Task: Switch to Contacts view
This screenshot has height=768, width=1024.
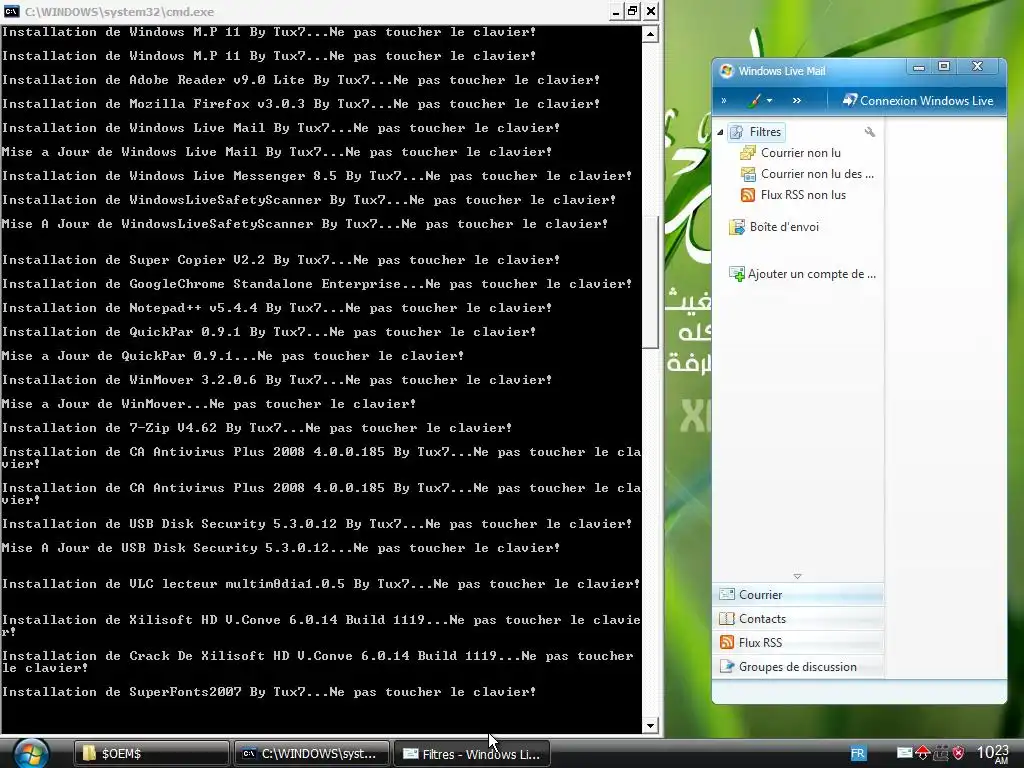Action: coord(798,618)
